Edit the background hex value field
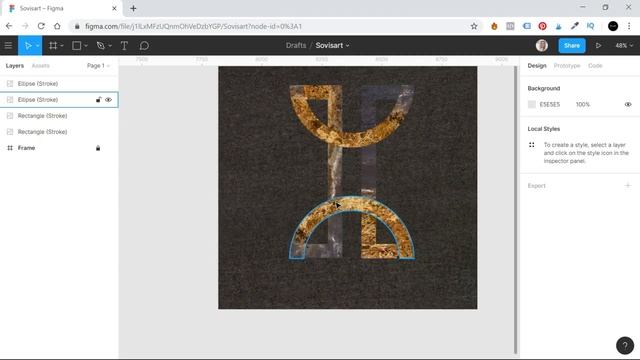 point(550,104)
